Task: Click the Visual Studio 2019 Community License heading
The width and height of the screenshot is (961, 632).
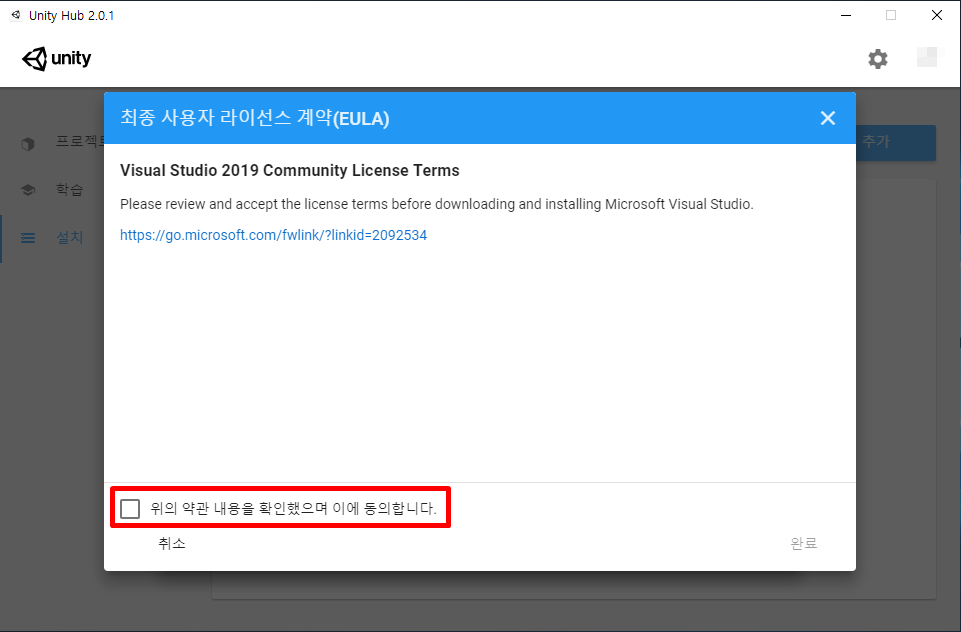Action: [289, 170]
